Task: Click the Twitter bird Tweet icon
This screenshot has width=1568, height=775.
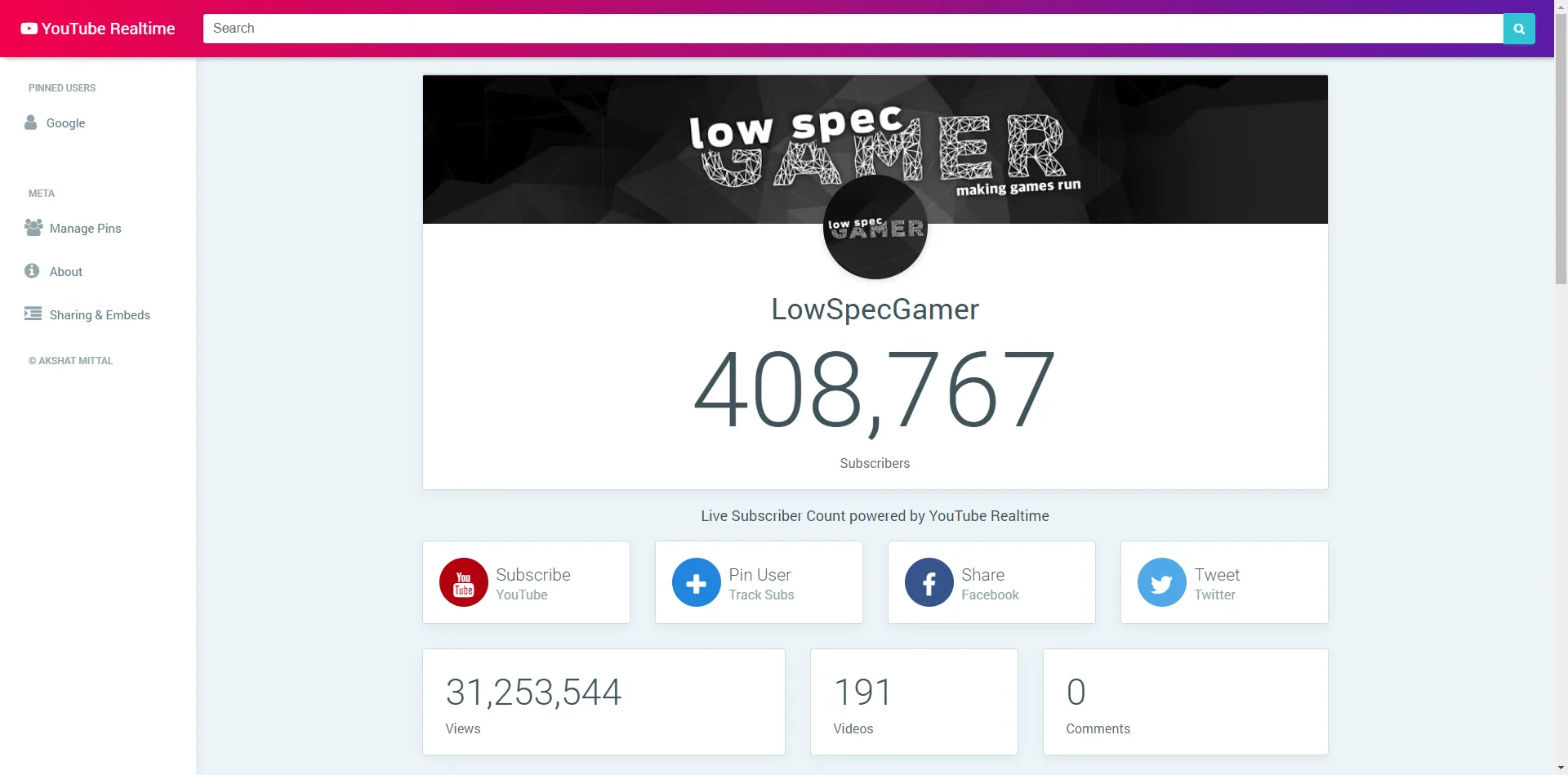Action: point(1162,582)
